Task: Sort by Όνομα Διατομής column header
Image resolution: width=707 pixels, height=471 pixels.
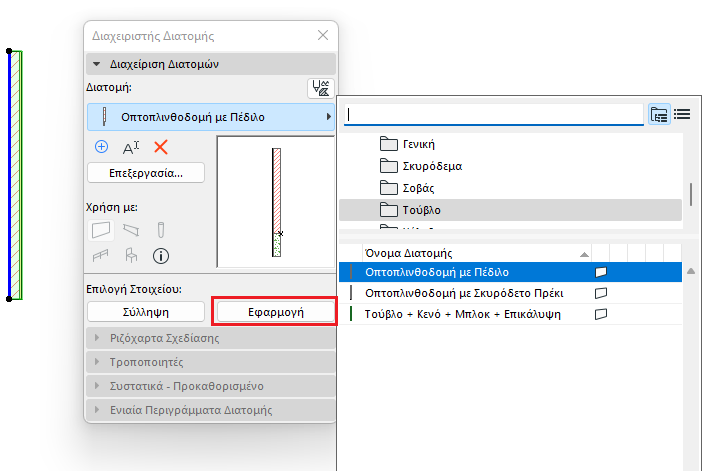Action: pyautogui.click(x=477, y=253)
